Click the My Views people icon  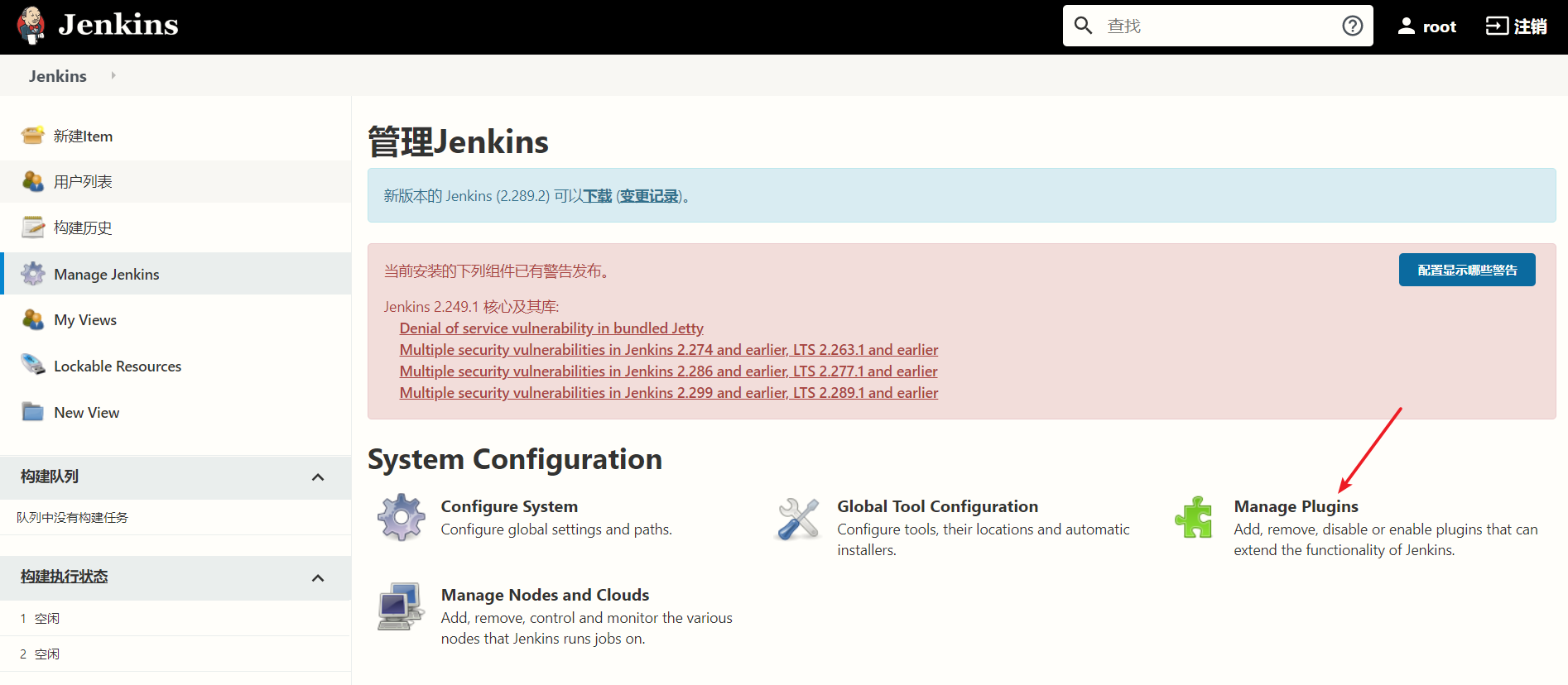coord(33,319)
